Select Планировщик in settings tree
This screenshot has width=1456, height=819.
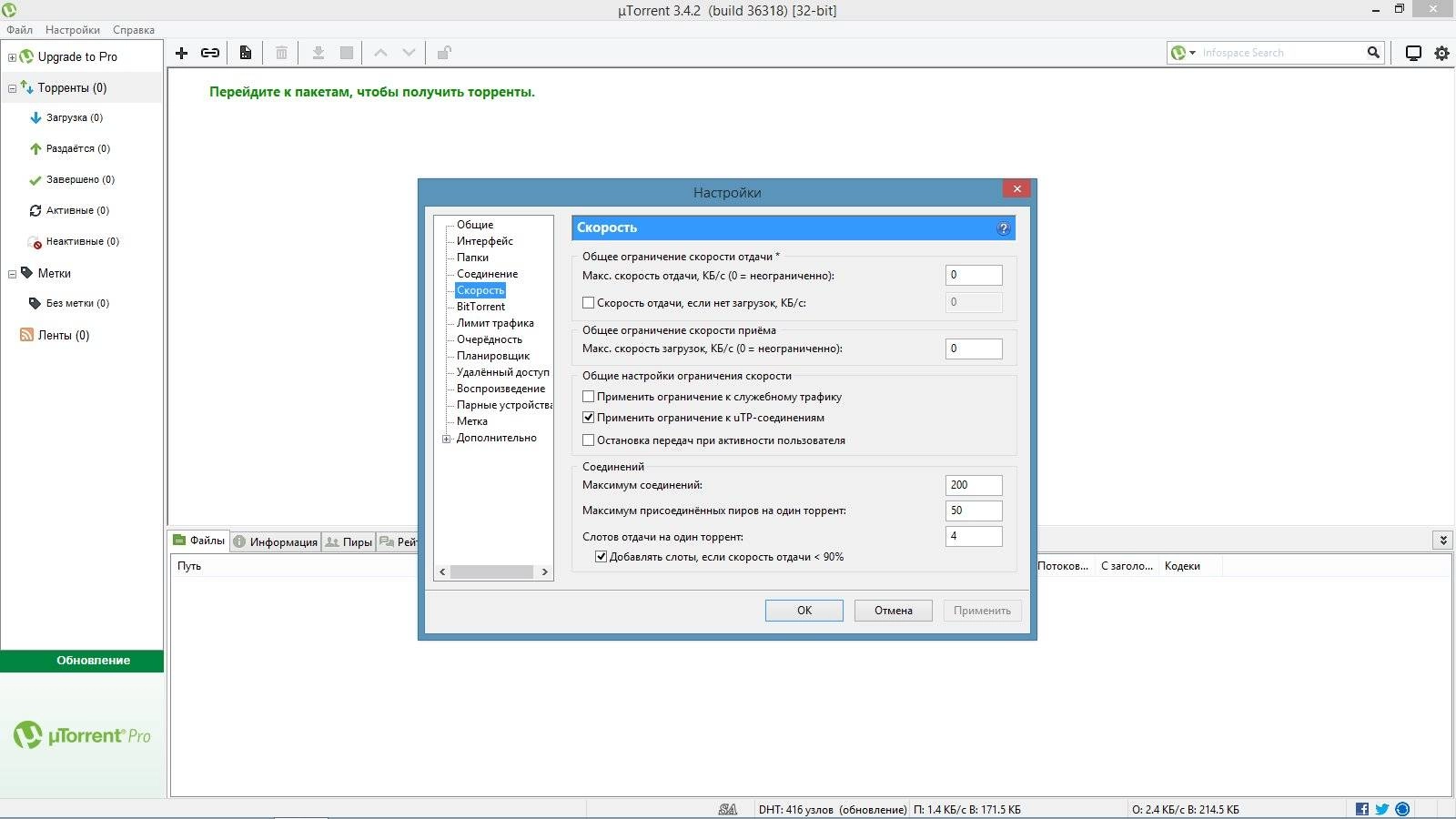pyautogui.click(x=493, y=356)
